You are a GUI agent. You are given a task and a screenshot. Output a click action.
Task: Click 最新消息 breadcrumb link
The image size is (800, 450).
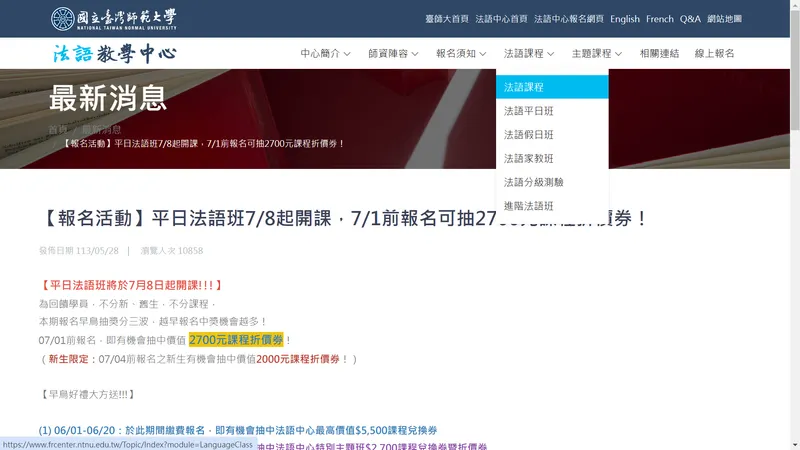[x=102, y=130]
